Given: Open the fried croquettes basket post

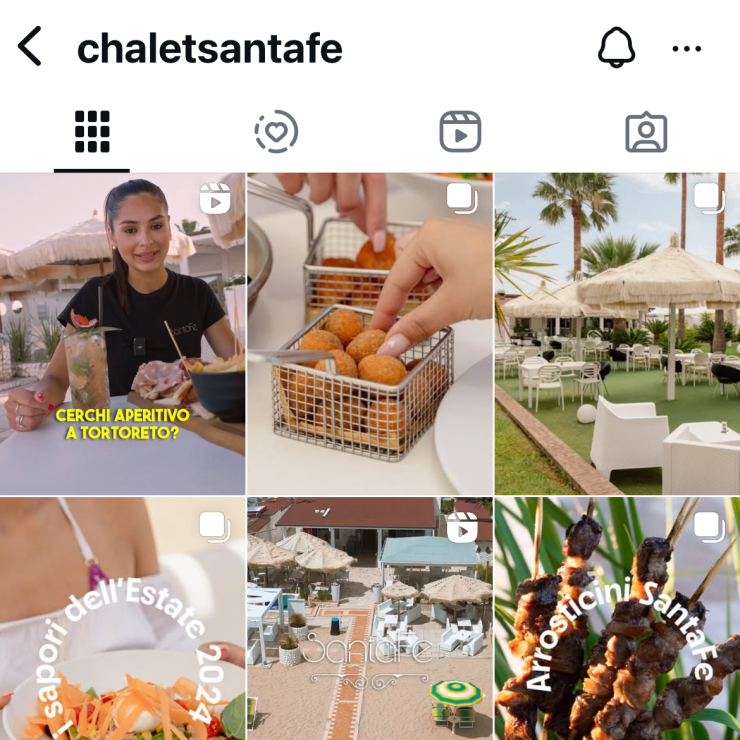Looking at the screenshot, I should click(370, 334).
